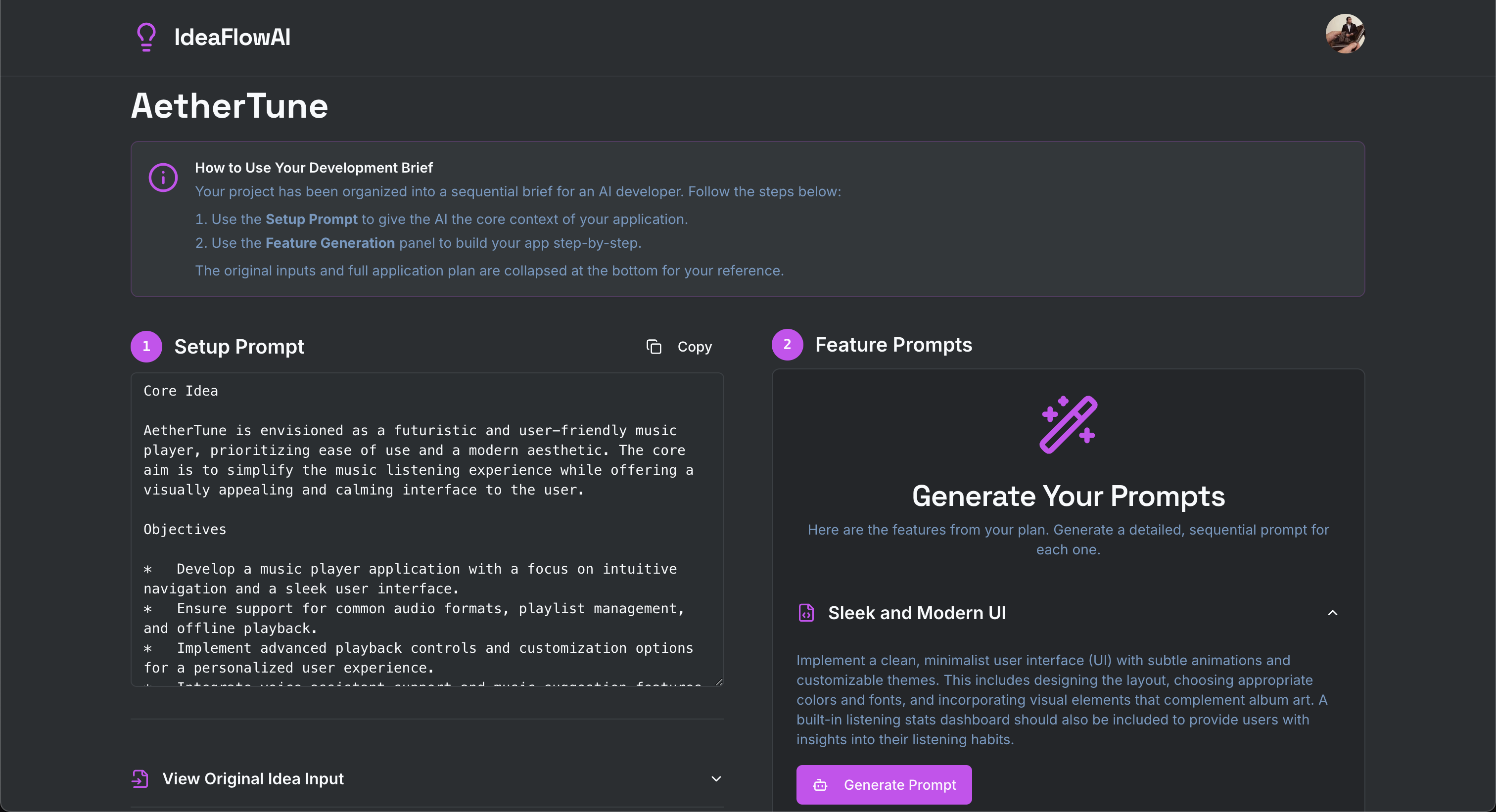Click the View Original Idea Input icon
This screenshot has width=1496, height=812.
tap(140, 779)
